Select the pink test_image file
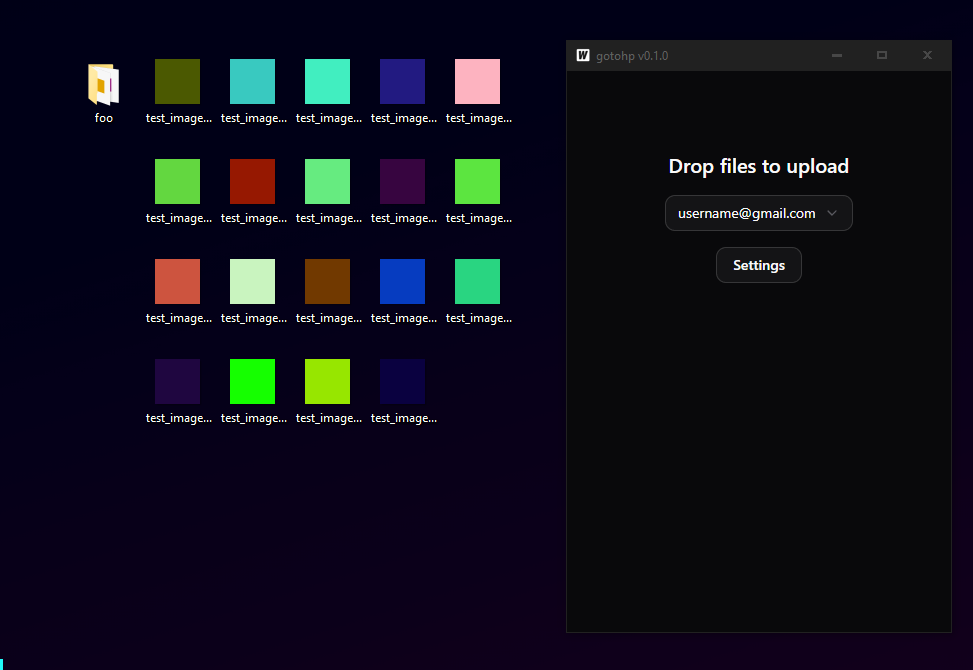 [477, 82]
